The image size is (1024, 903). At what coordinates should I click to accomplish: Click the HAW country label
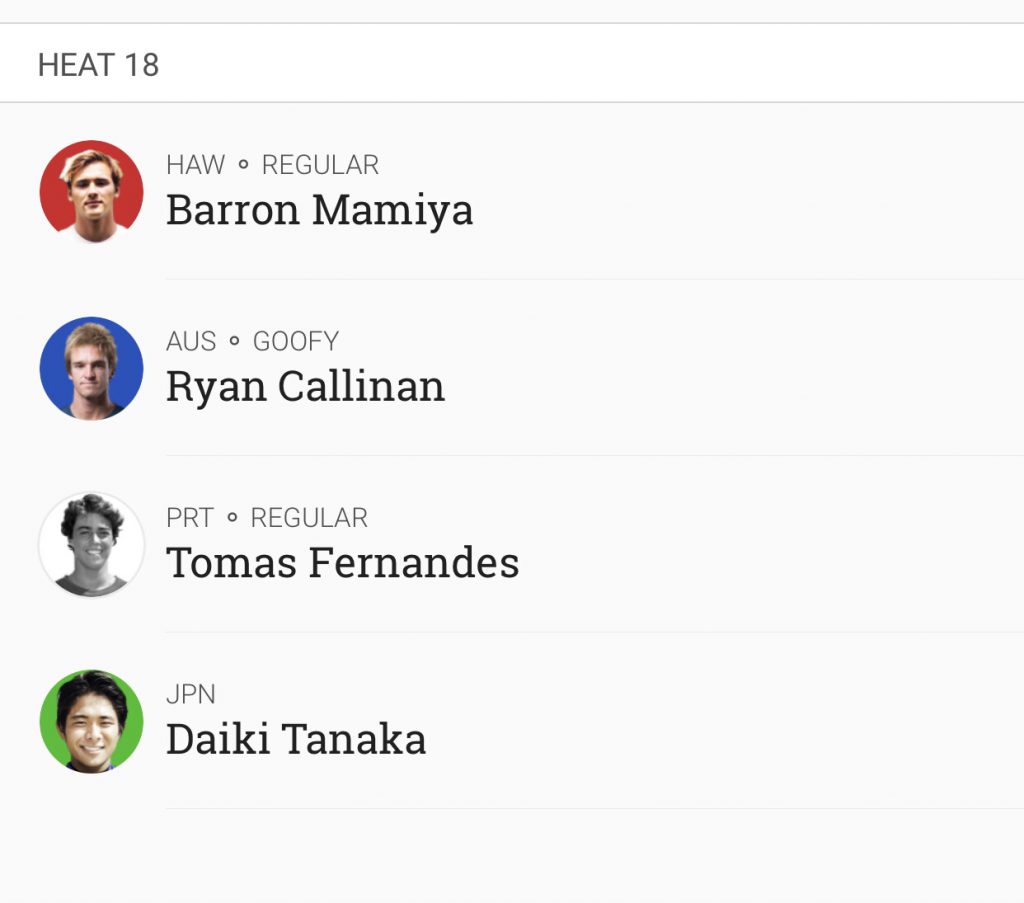(195, 165)
